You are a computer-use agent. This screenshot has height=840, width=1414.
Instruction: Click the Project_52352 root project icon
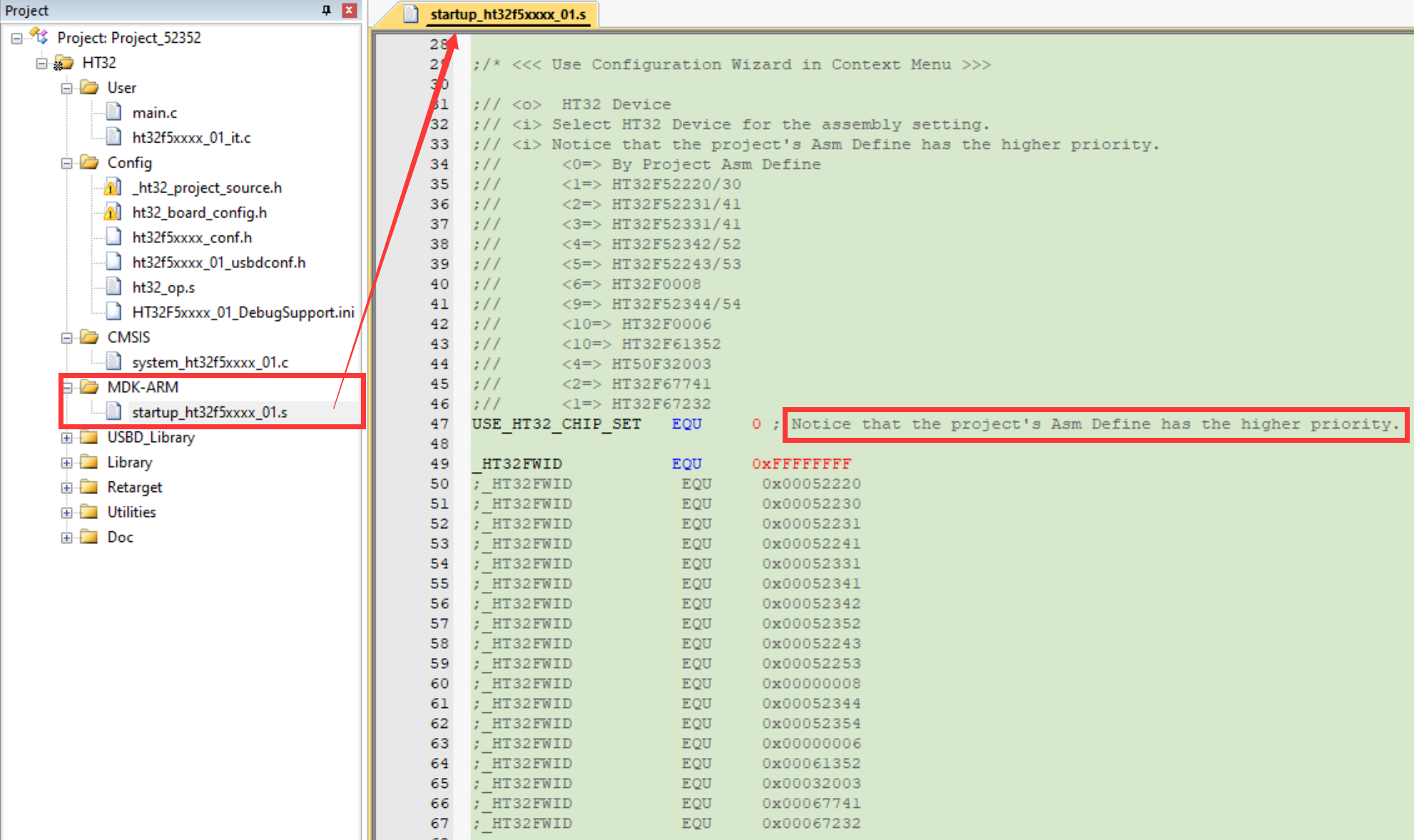coord(39,36)
